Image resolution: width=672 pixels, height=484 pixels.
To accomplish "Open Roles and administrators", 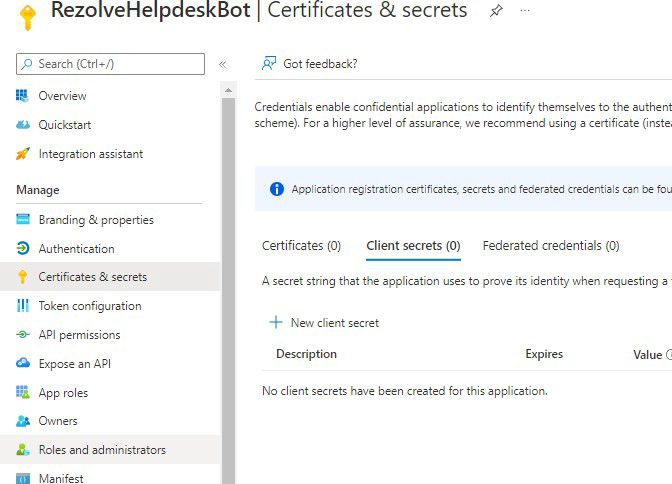I will (x=110, y=450).
